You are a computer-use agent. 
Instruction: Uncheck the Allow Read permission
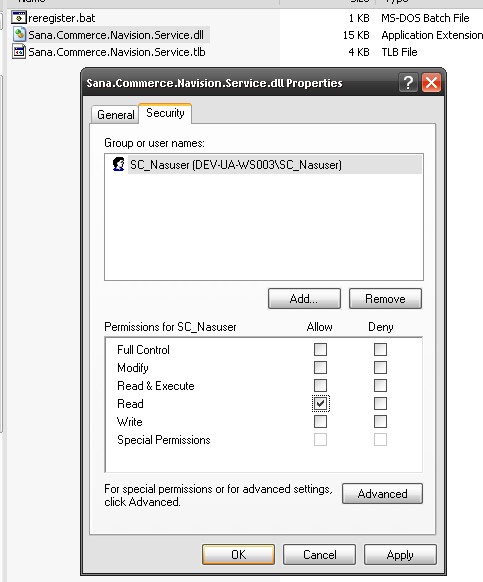coord(320,403)
